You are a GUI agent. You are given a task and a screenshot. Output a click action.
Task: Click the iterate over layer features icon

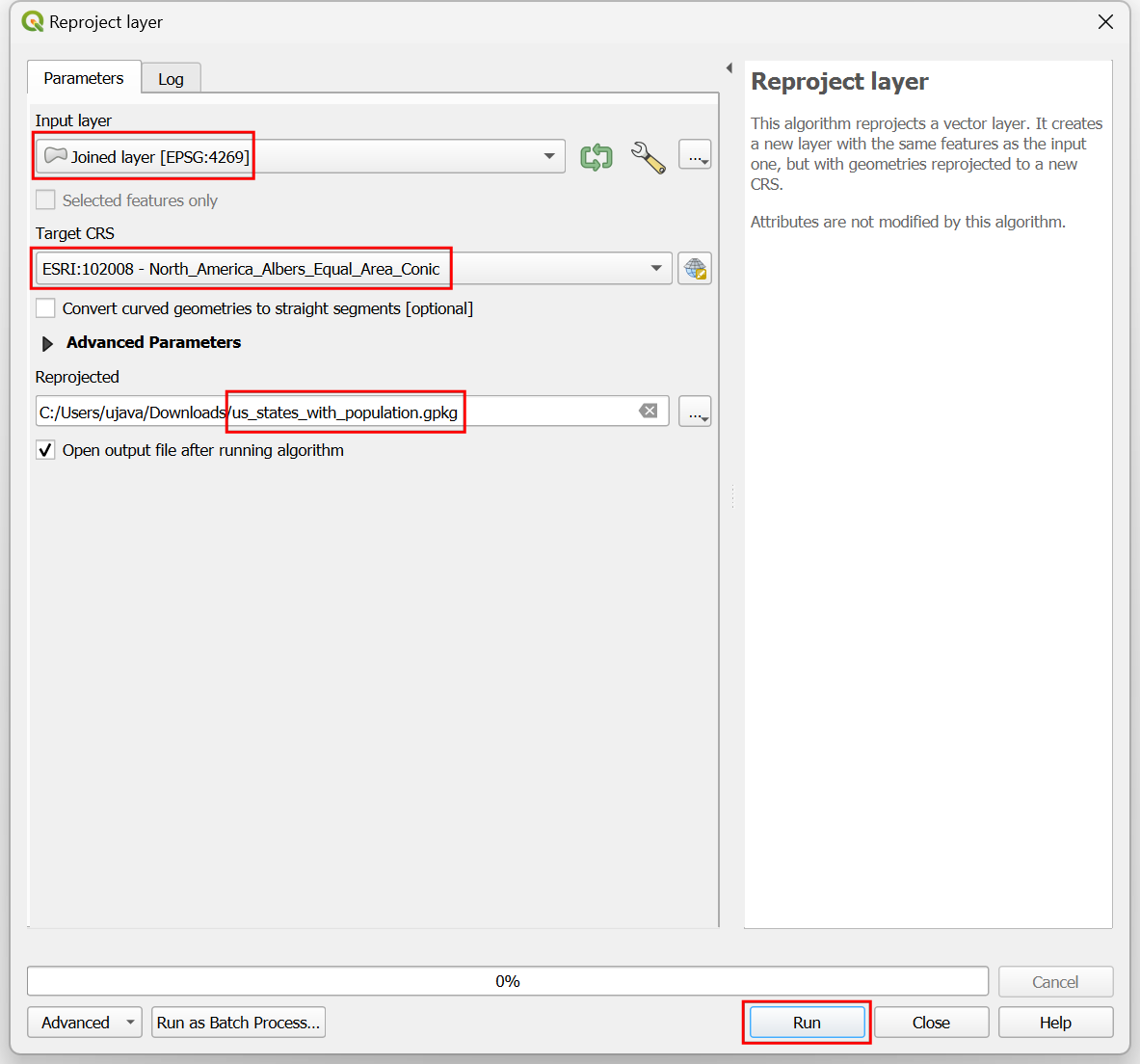(x=597, y=157)
